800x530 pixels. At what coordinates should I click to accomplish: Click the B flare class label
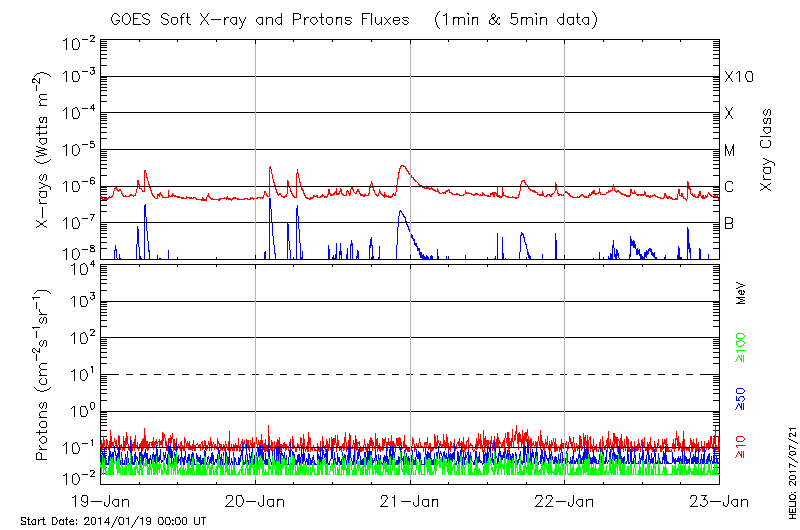729,223
